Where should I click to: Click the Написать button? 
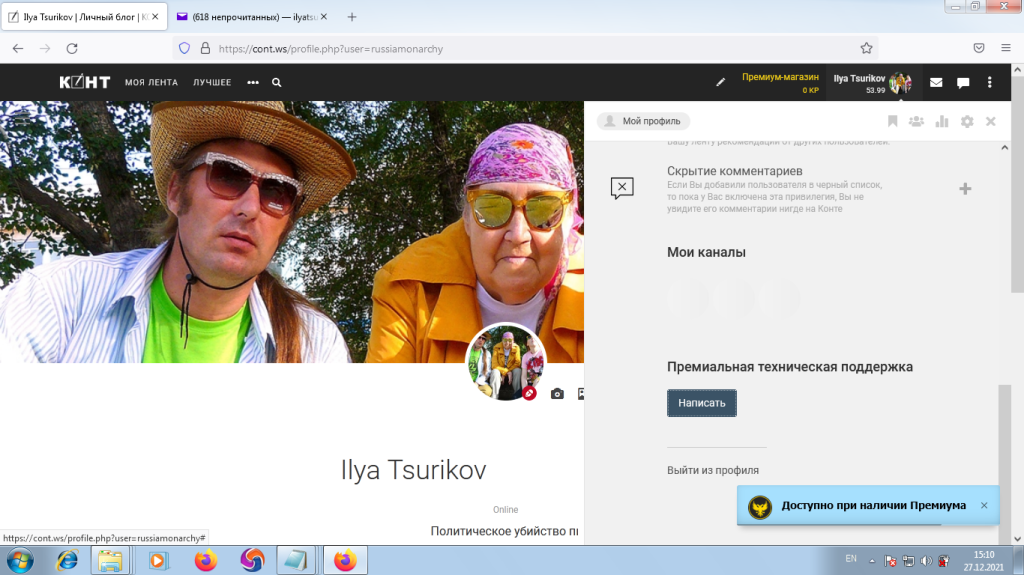[x=702, y=403]
